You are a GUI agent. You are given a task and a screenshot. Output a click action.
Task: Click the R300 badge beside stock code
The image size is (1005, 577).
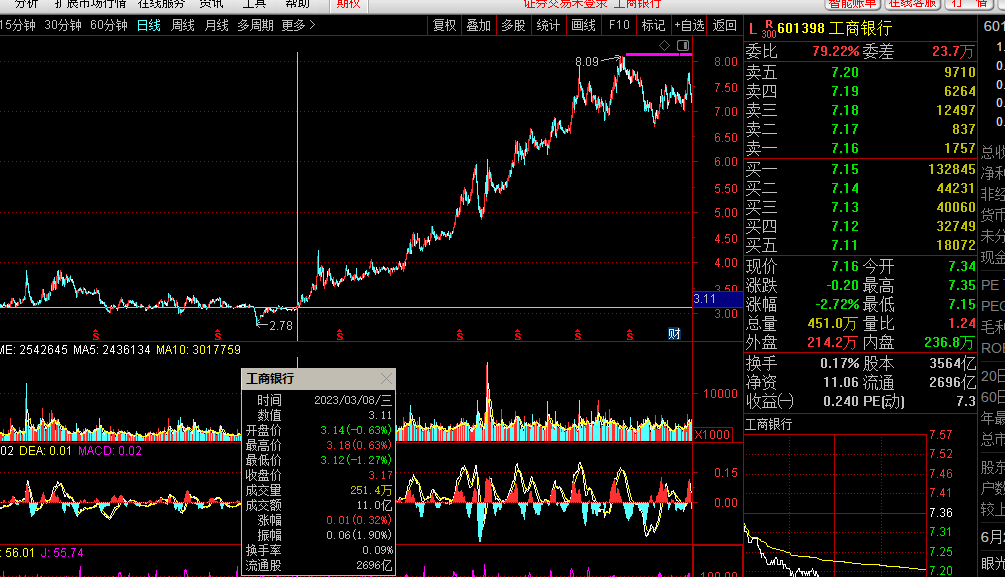pos(768,30)
